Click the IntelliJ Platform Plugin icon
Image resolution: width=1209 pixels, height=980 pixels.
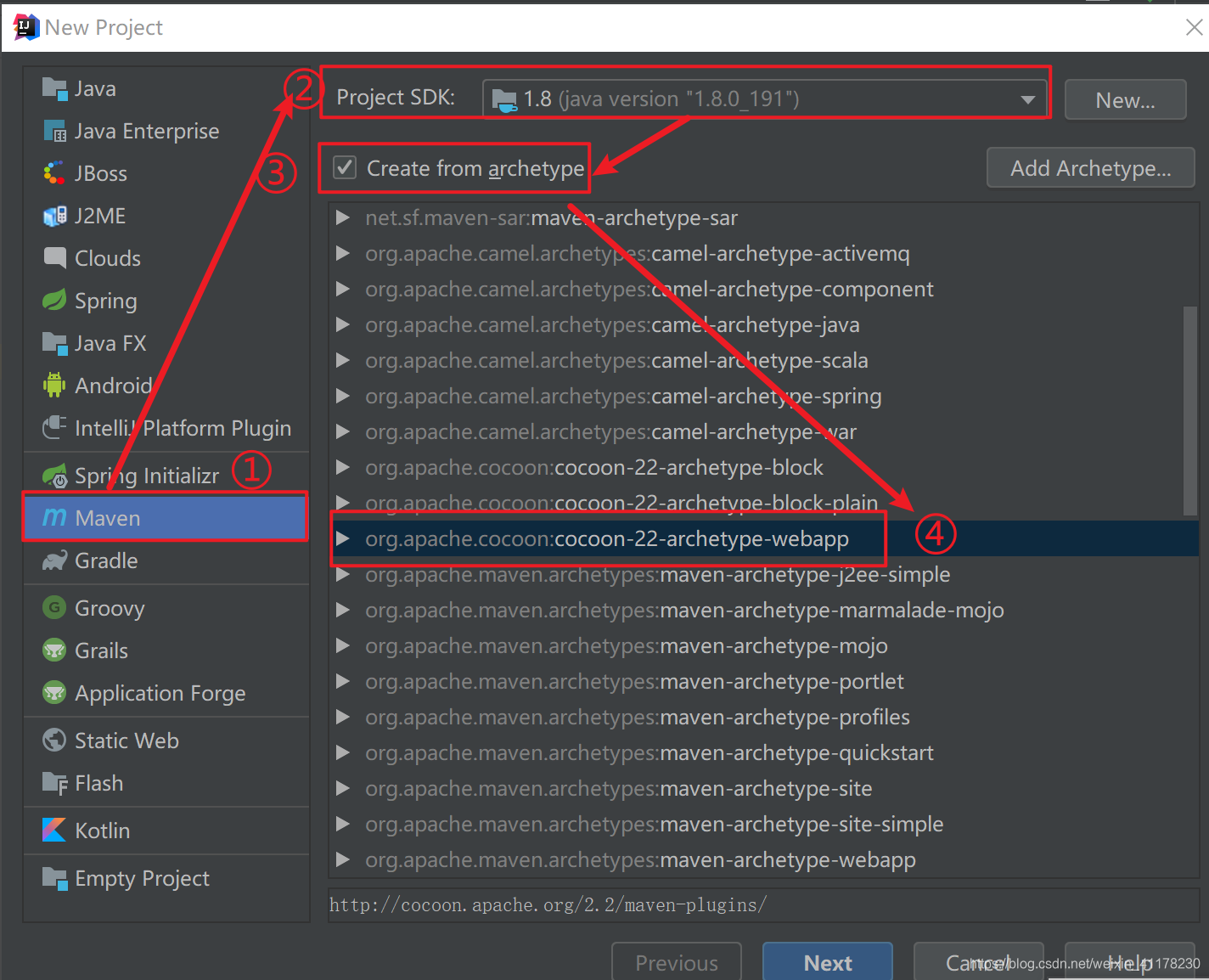[x=54, y=427]
